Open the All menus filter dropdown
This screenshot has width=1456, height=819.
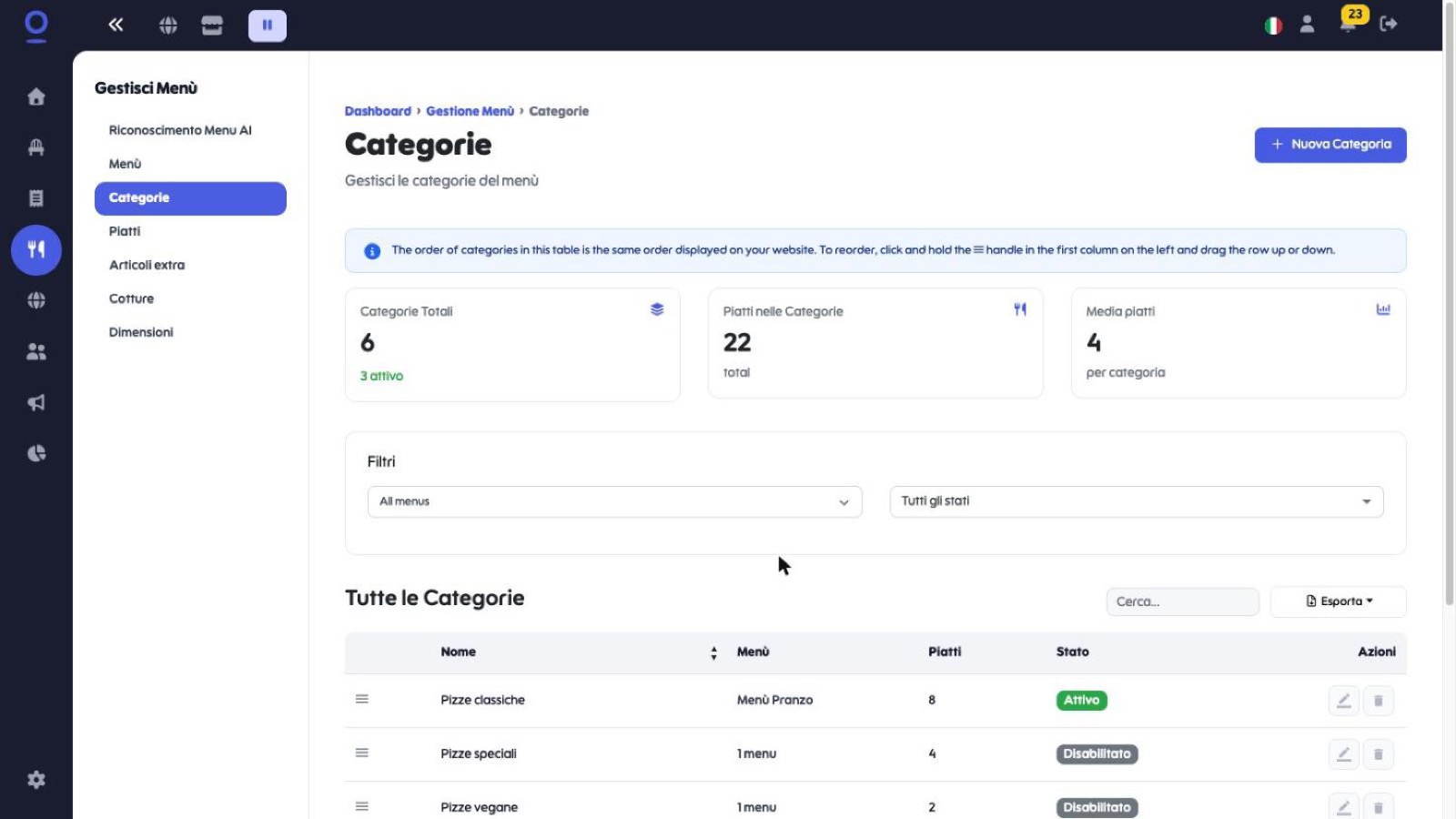[614, 501]
